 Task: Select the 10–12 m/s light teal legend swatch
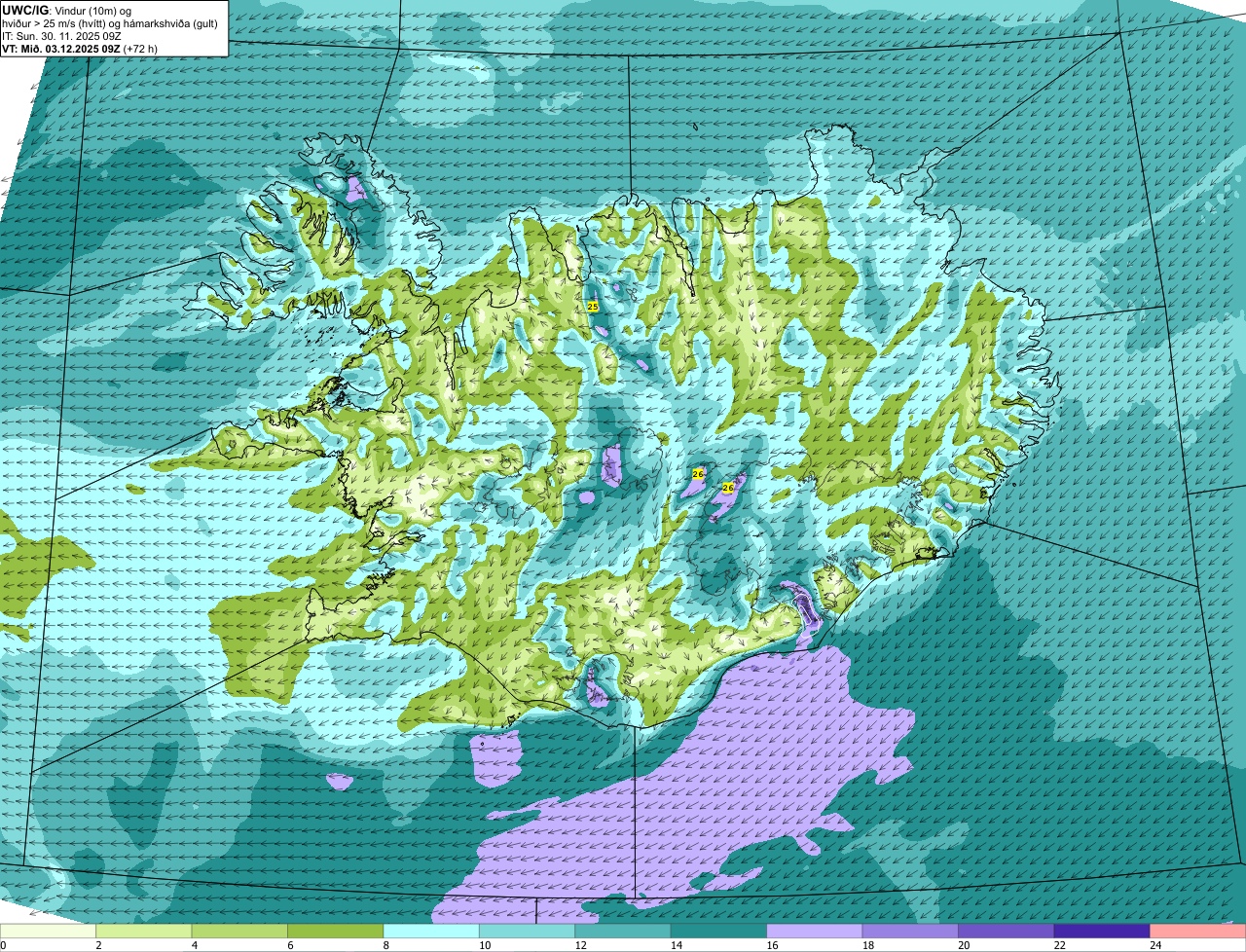tap(528, 931)
